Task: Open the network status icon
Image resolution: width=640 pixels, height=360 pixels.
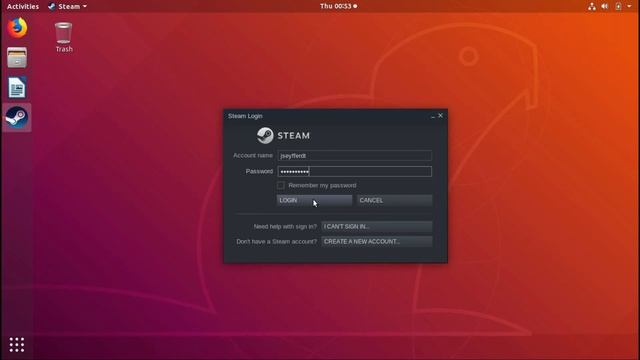Action: pos(591,6)
